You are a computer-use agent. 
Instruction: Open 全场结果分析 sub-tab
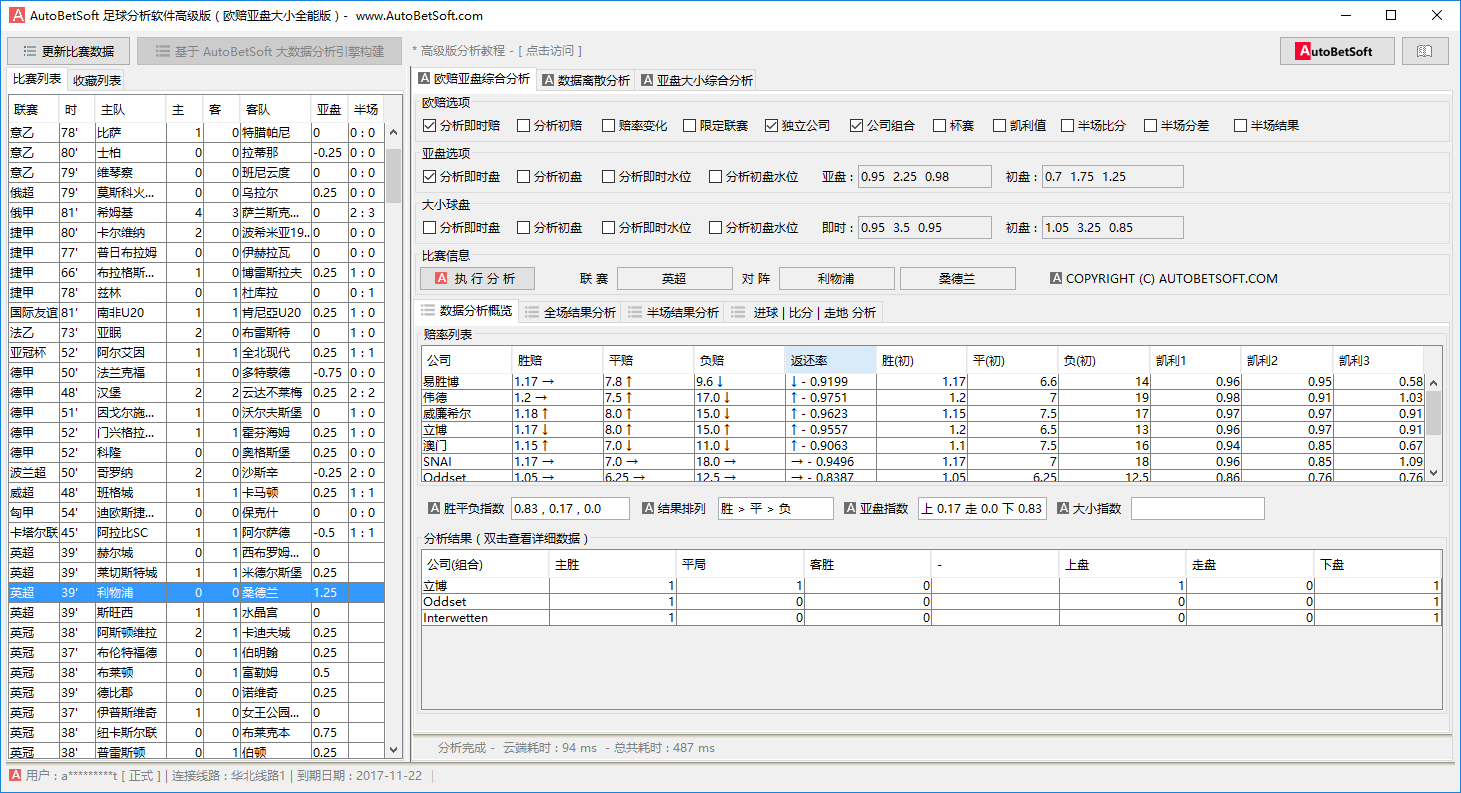click(569, 312)
